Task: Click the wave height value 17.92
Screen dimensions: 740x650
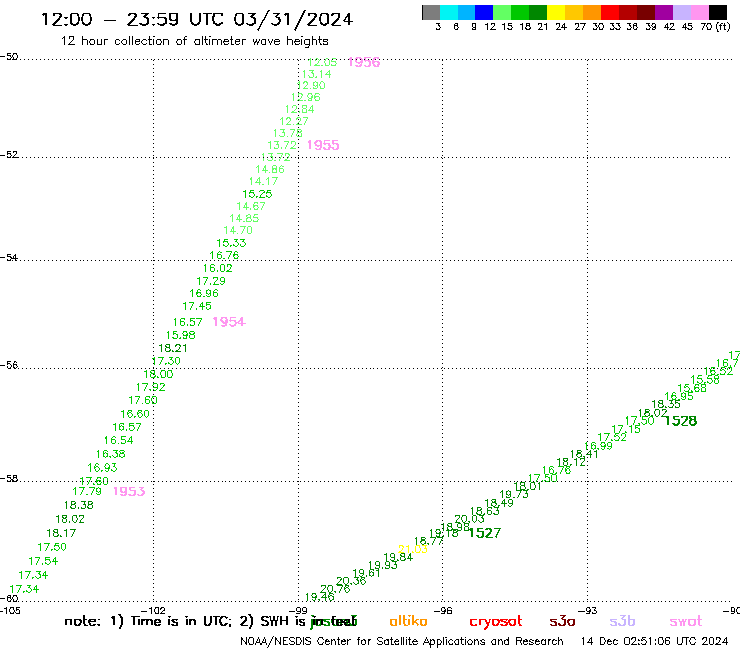Action: [x=151, y=387]
